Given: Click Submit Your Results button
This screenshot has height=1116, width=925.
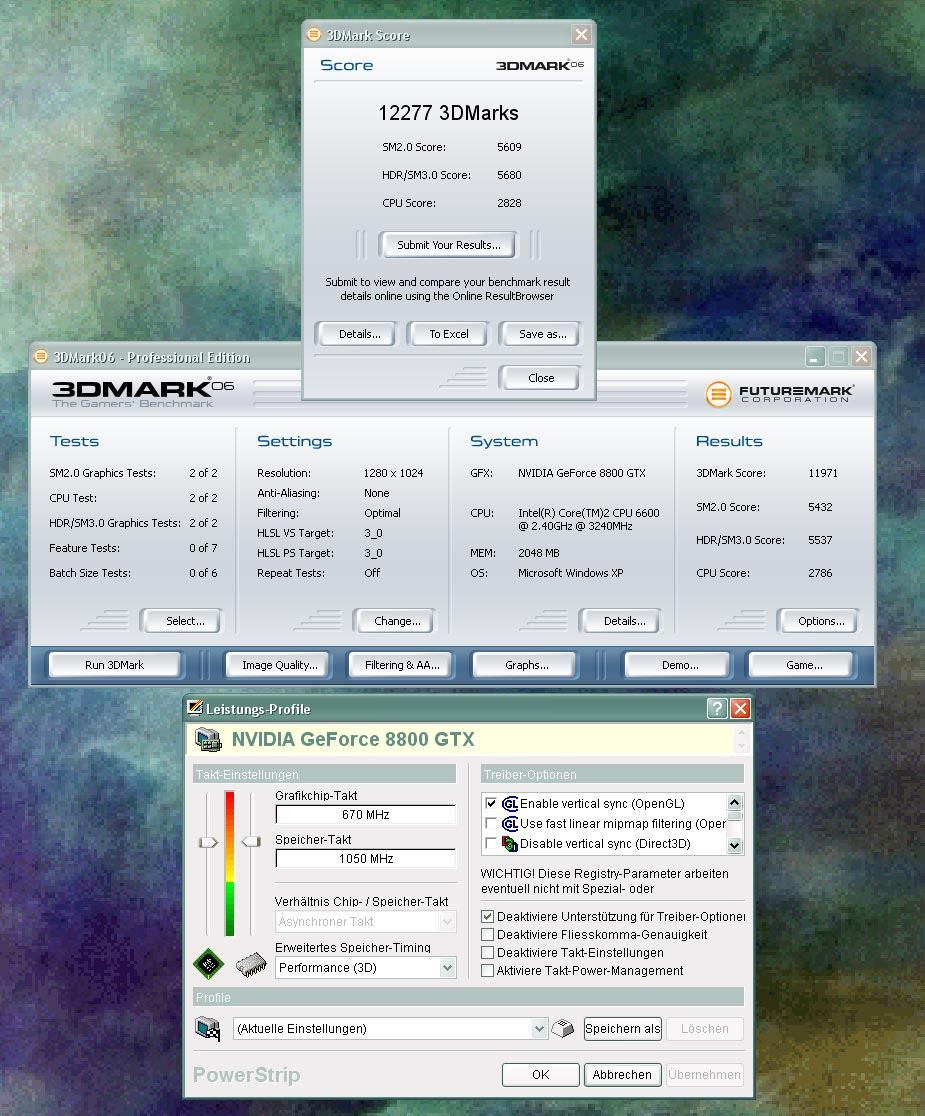Looking at the screenshot, I should tap(448, 245).
